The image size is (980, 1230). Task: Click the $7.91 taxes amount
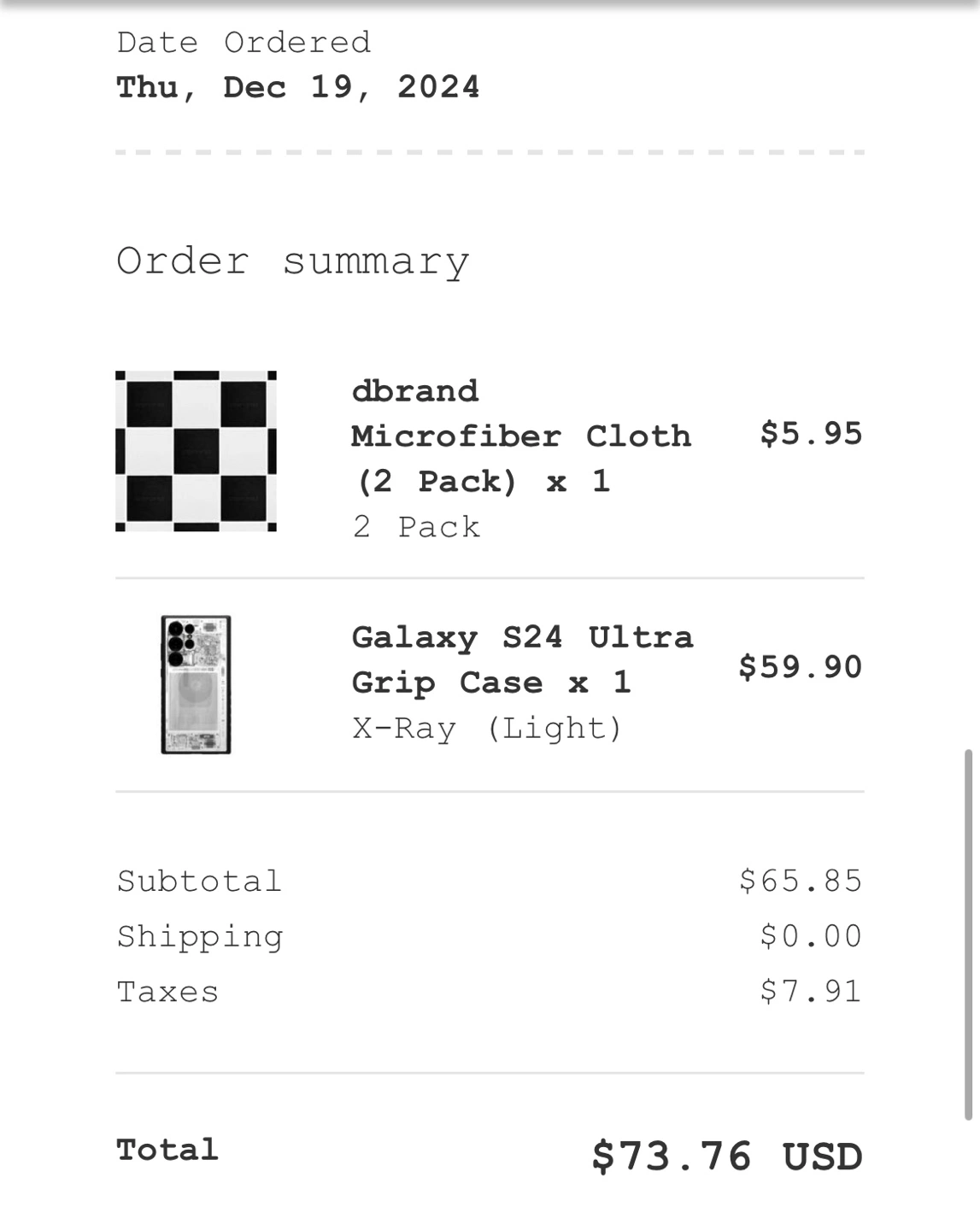(x=811, y=992)
